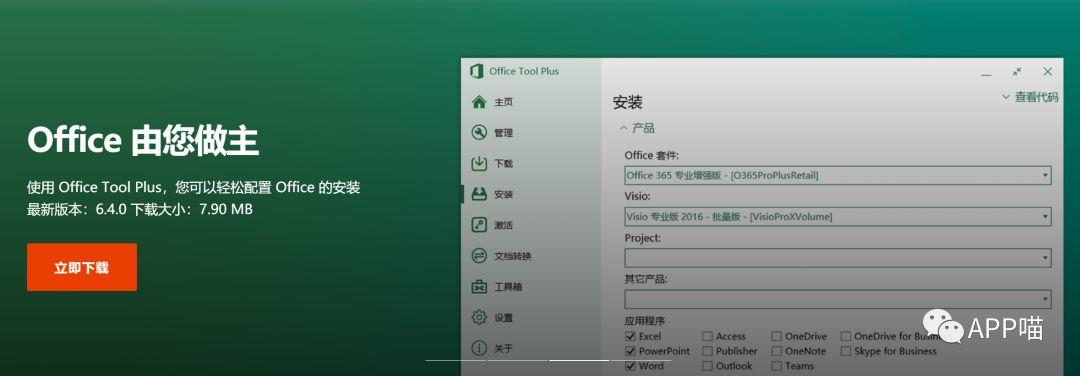
Task: Click the 应用程序 section label
Action: 645,321
